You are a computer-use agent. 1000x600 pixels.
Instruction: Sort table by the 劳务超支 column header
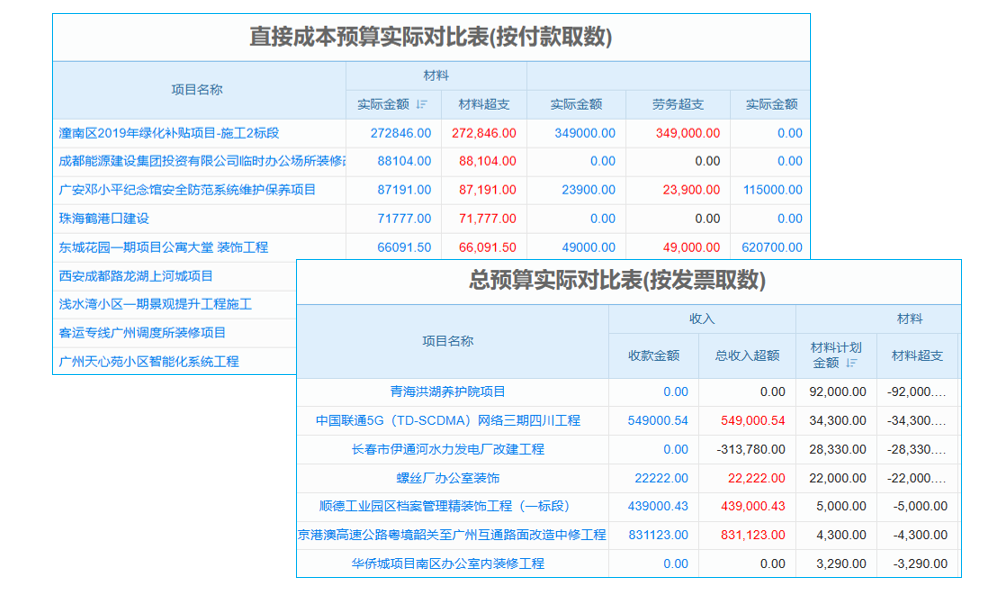pyautogui.click(x=680, y=105)
